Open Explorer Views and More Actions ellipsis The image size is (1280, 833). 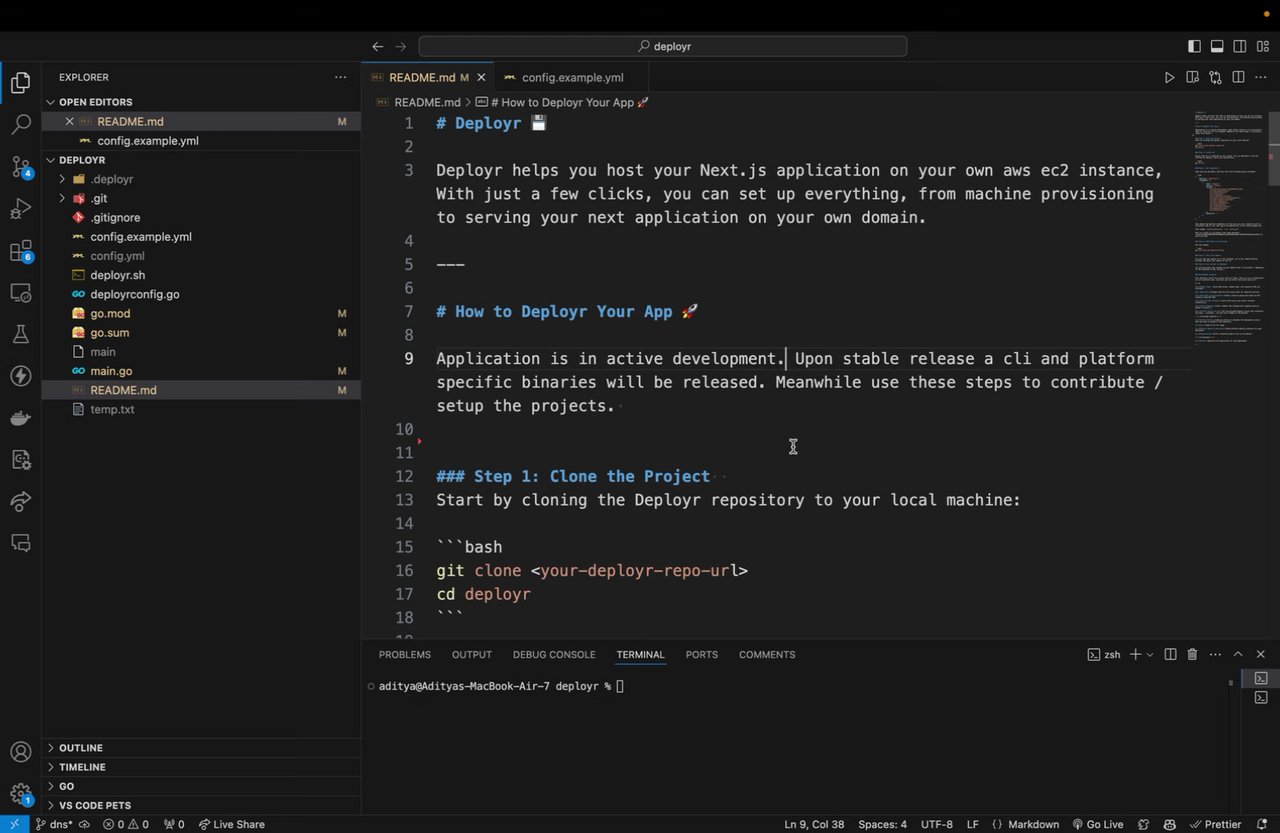pos(341,77)
